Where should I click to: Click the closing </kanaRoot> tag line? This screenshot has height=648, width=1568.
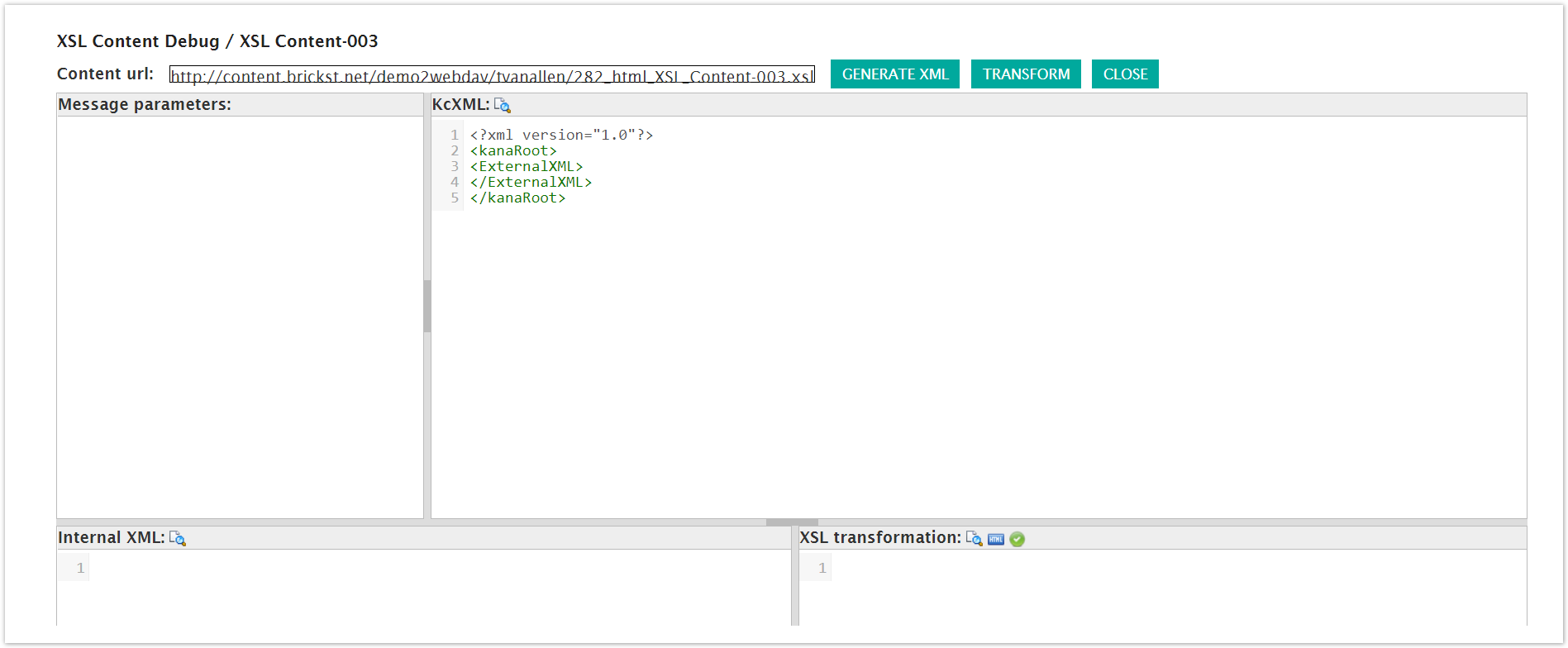(517, 198)
